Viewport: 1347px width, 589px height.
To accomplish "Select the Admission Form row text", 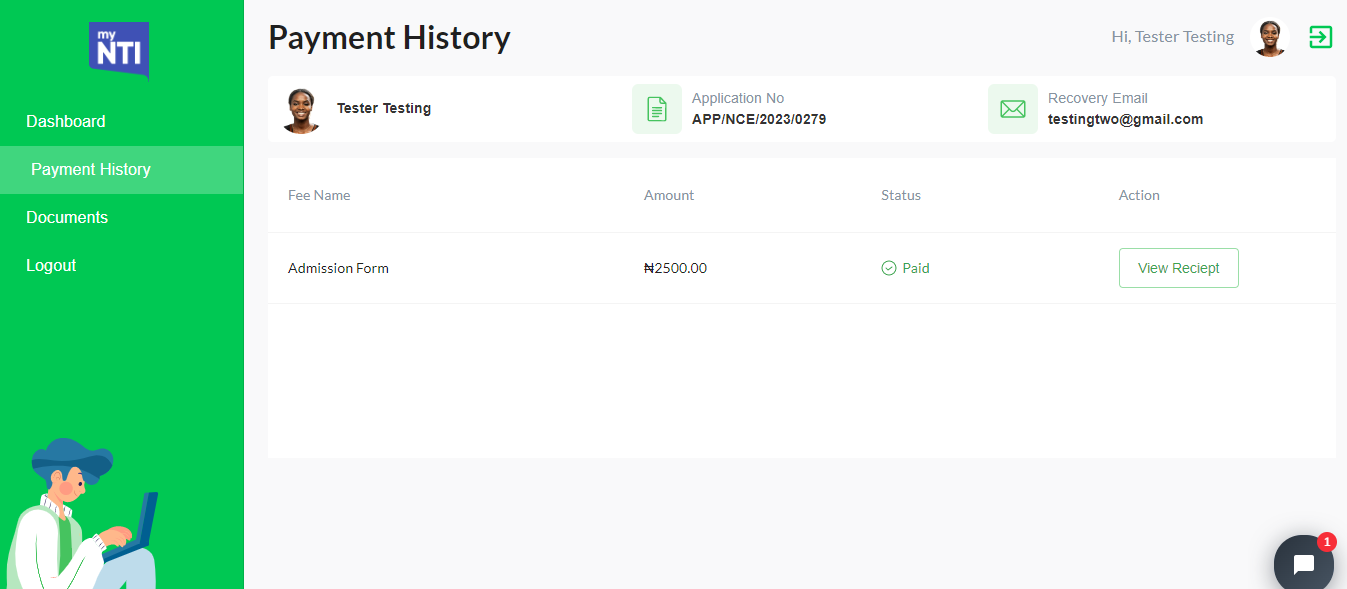I will pos(338,268).
